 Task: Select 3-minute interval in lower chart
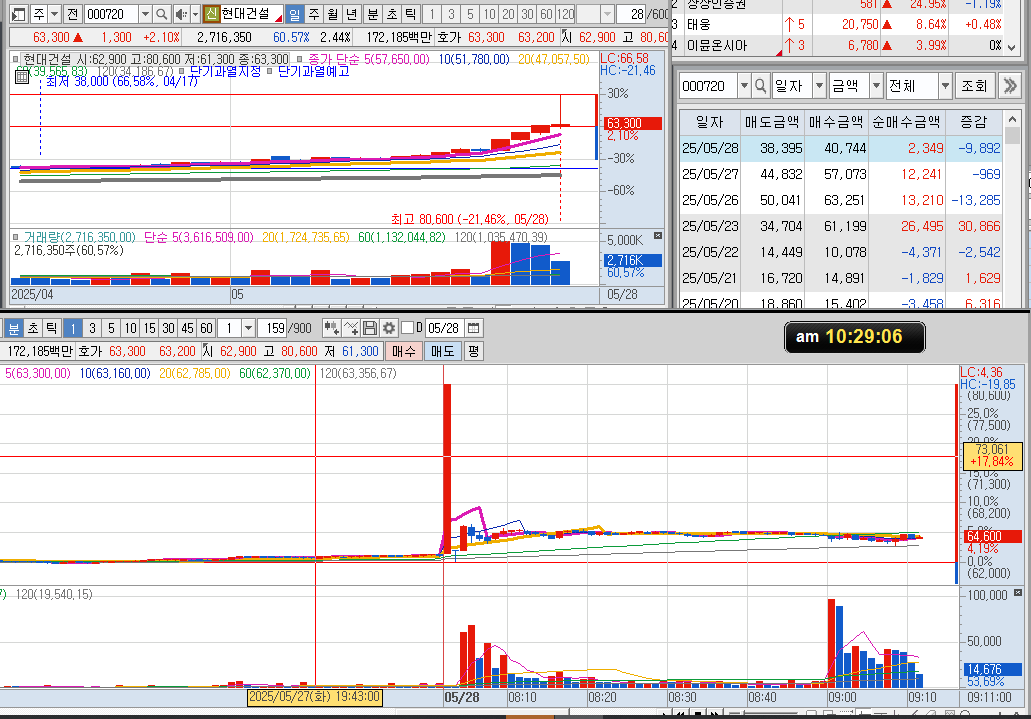(92, 328)
